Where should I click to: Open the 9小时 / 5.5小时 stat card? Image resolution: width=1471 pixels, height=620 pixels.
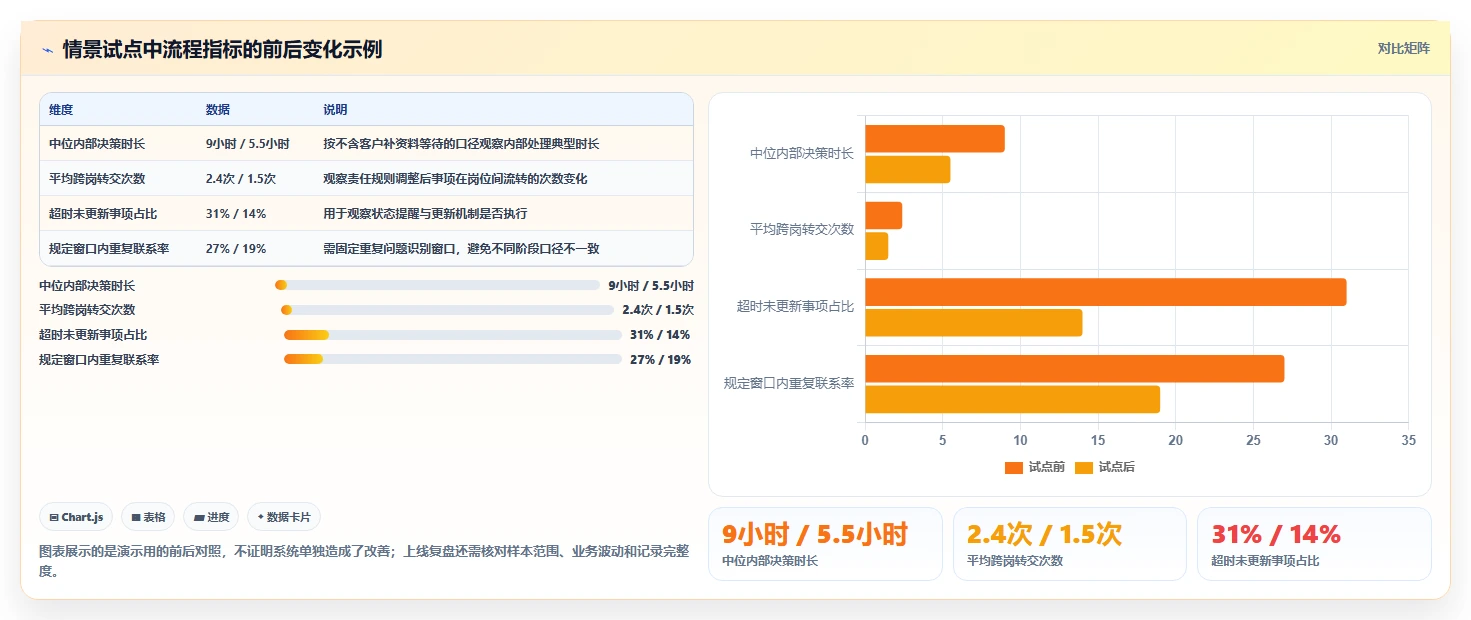pos(825,544)
